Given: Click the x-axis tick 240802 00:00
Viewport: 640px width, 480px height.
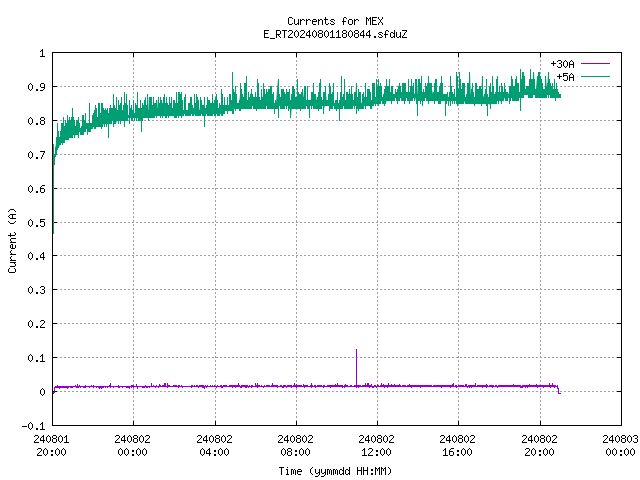Looking at the screenshot, I should [132, 445].
